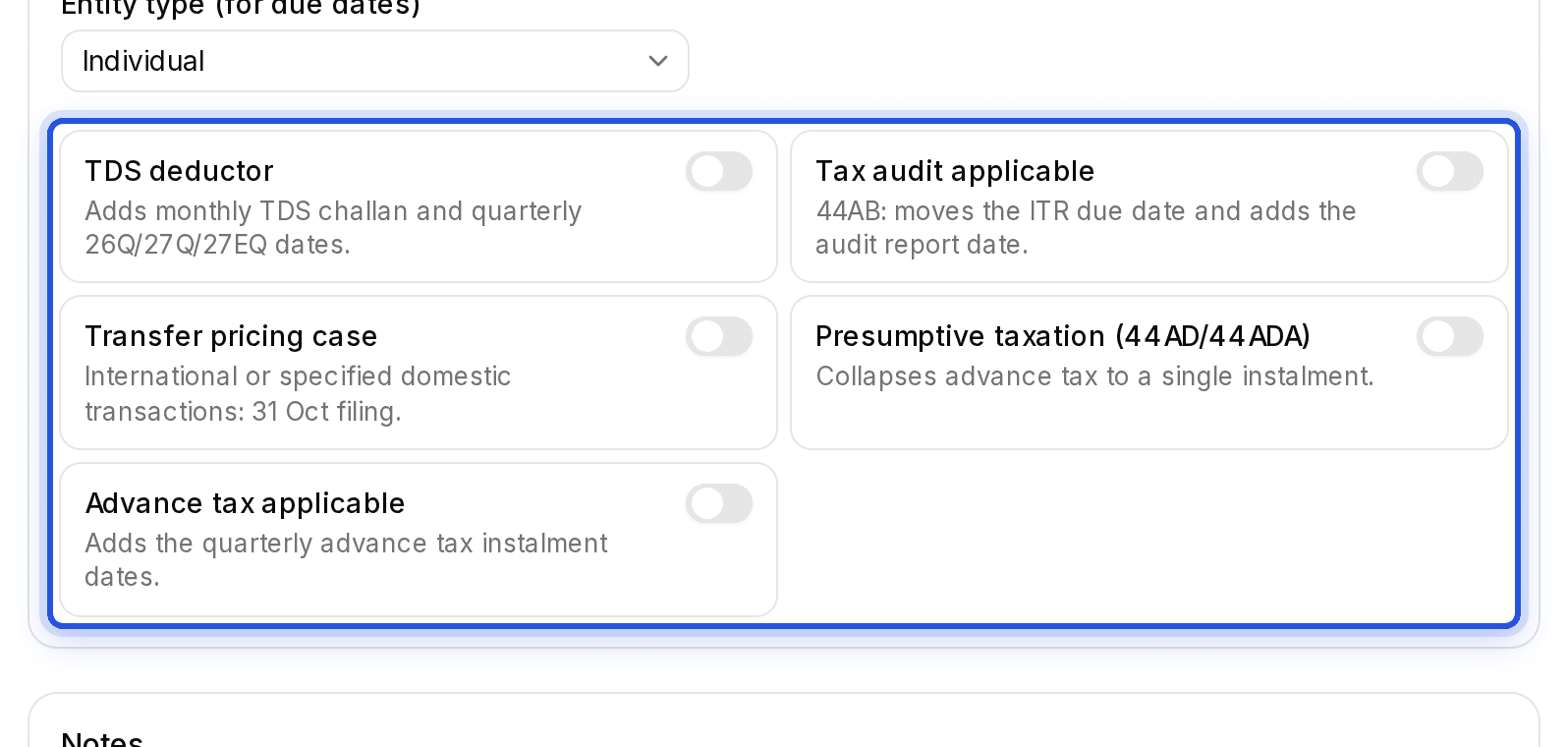
Task: Click 'Collapses advance tax to a single instalment.'
Action: pos(1094,376)
